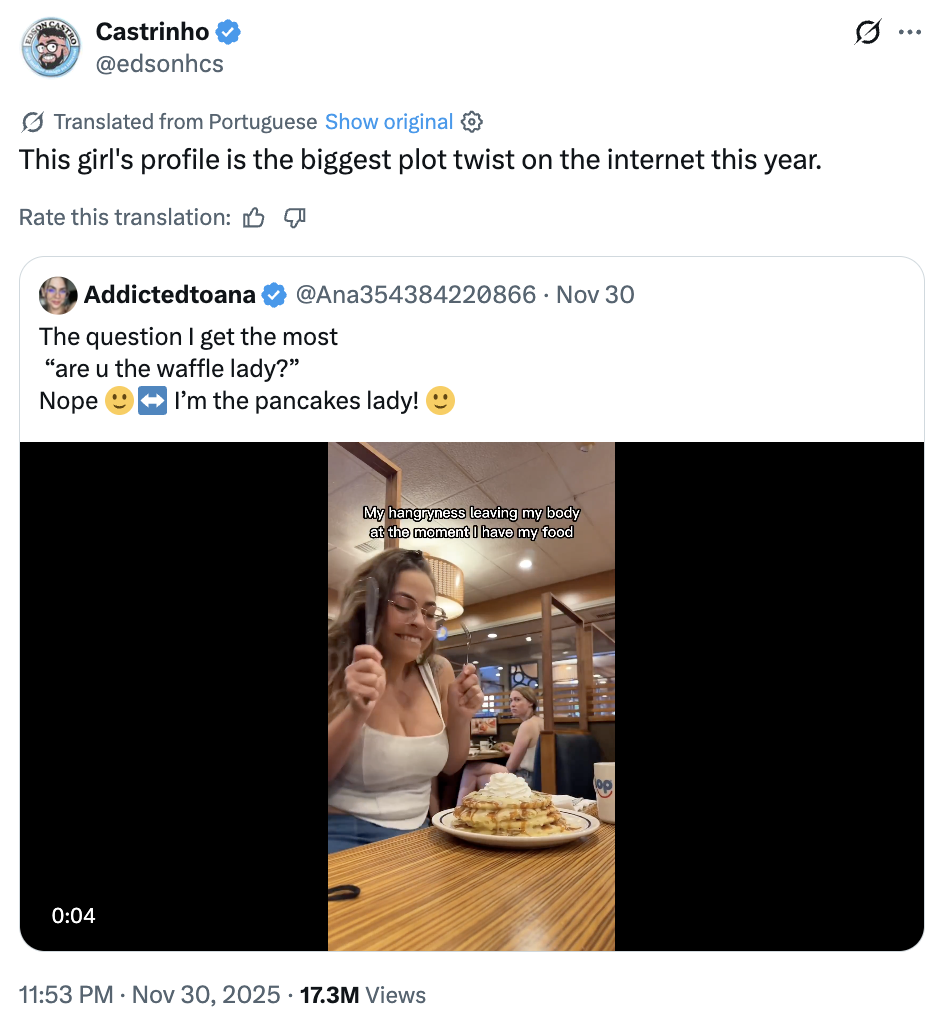The height and width of the screenshot is (1028, 946).
Task: Open the post options ellipsis menu
Action: coord(911,31)
